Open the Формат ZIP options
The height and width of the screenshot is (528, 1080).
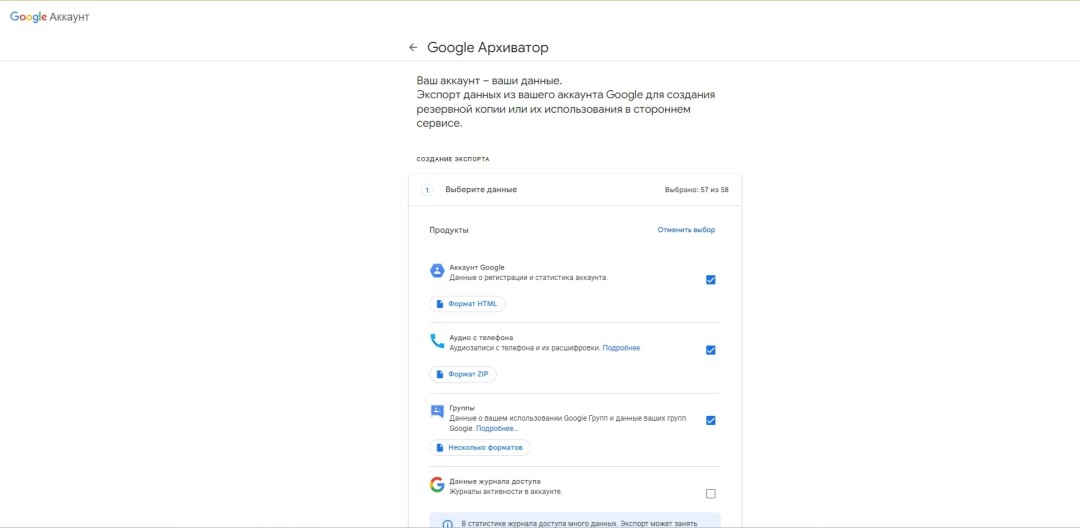coord(463,374)
